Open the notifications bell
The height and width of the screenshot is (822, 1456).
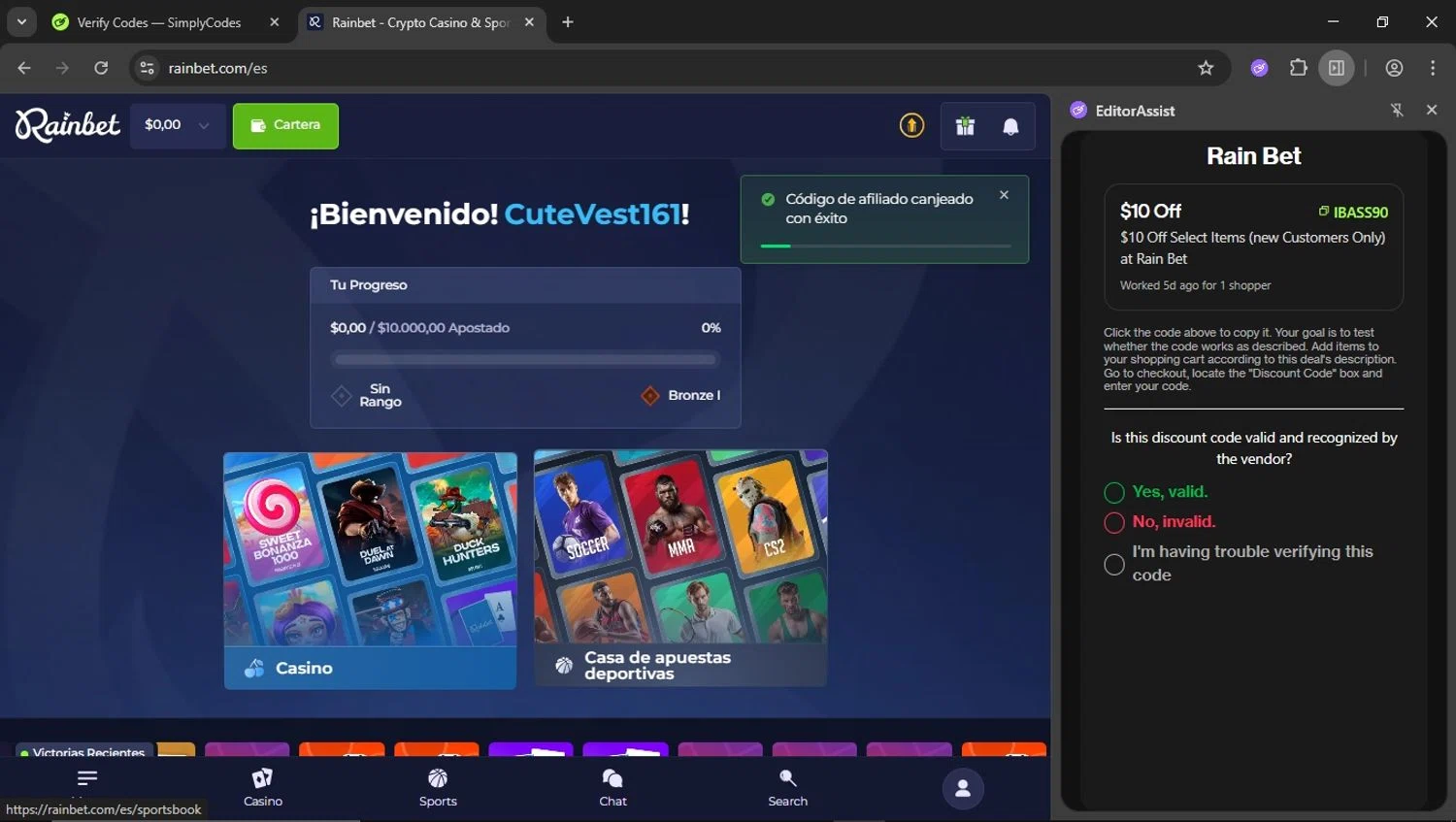click(x=1010, y=126)
